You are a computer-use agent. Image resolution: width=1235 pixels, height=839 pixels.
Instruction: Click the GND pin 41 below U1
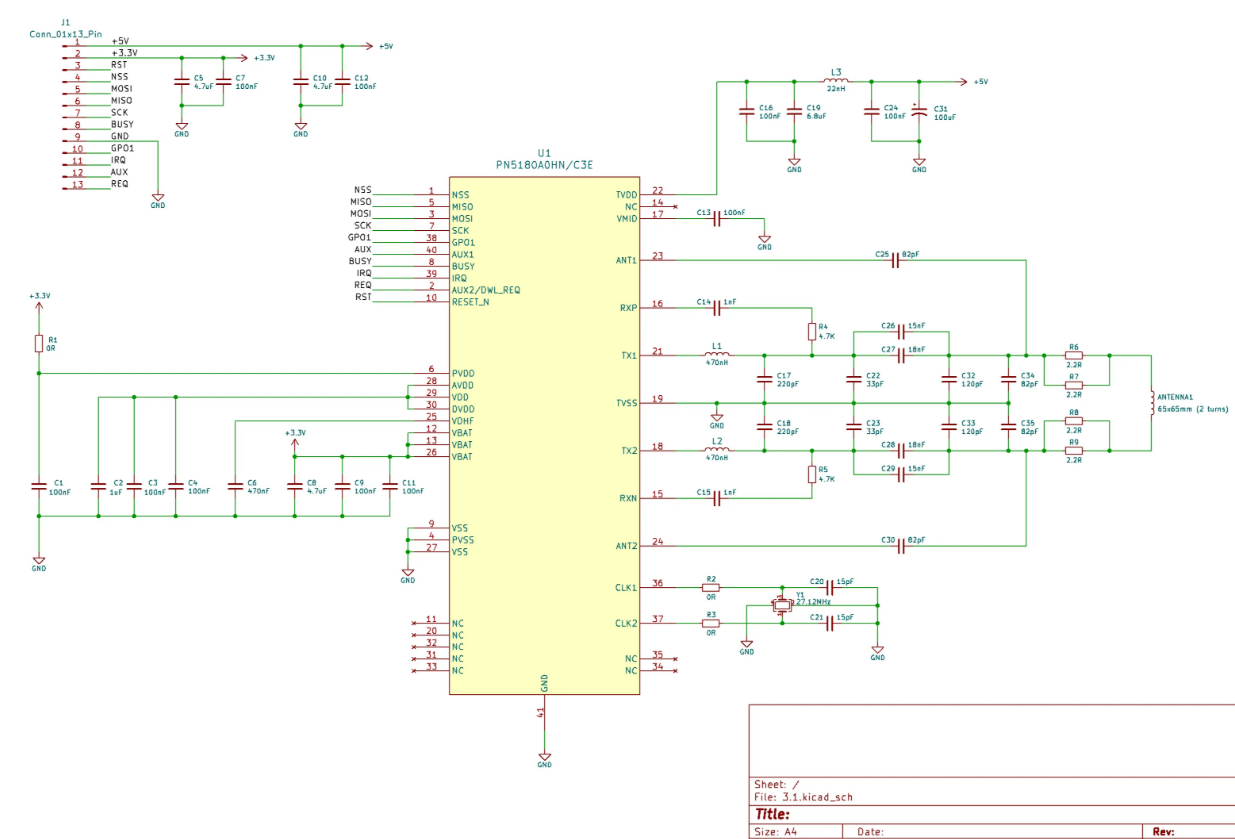pyautogui.click(x=543, y=710)
